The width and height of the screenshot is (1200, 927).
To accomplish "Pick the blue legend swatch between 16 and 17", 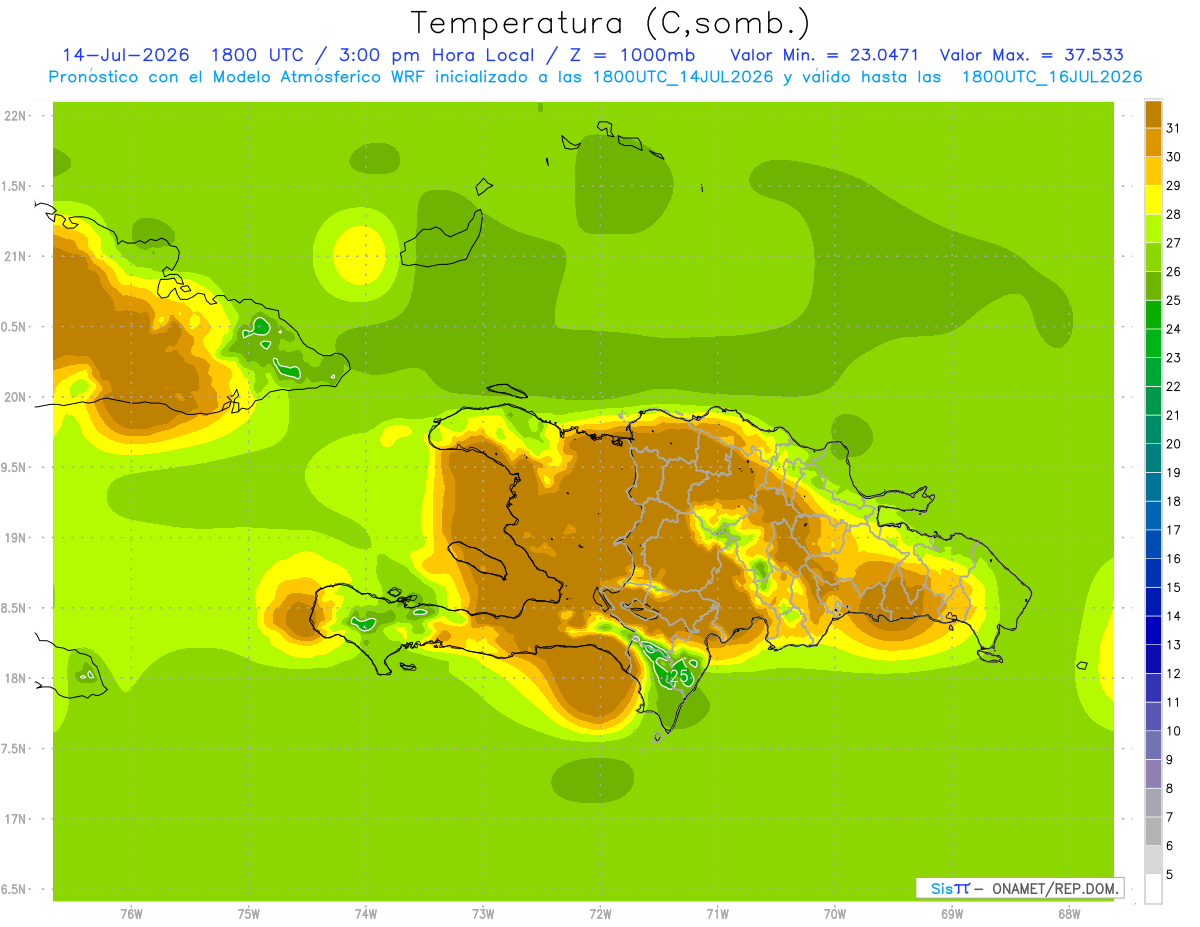I will [1153, 544].
